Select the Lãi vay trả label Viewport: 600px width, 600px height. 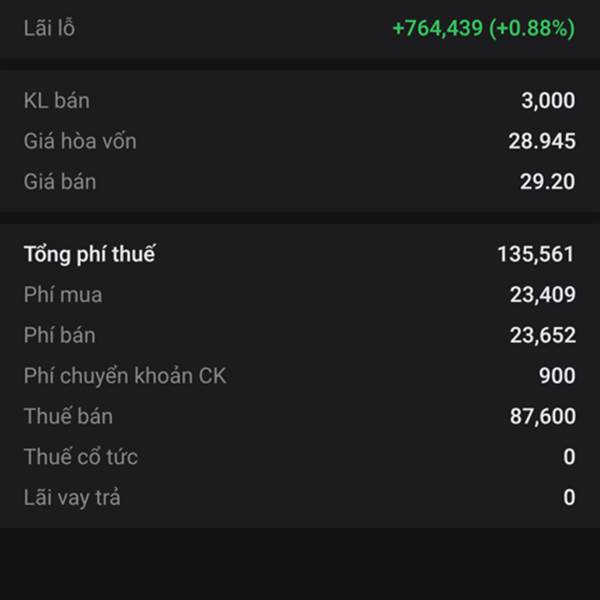point(72,497)
